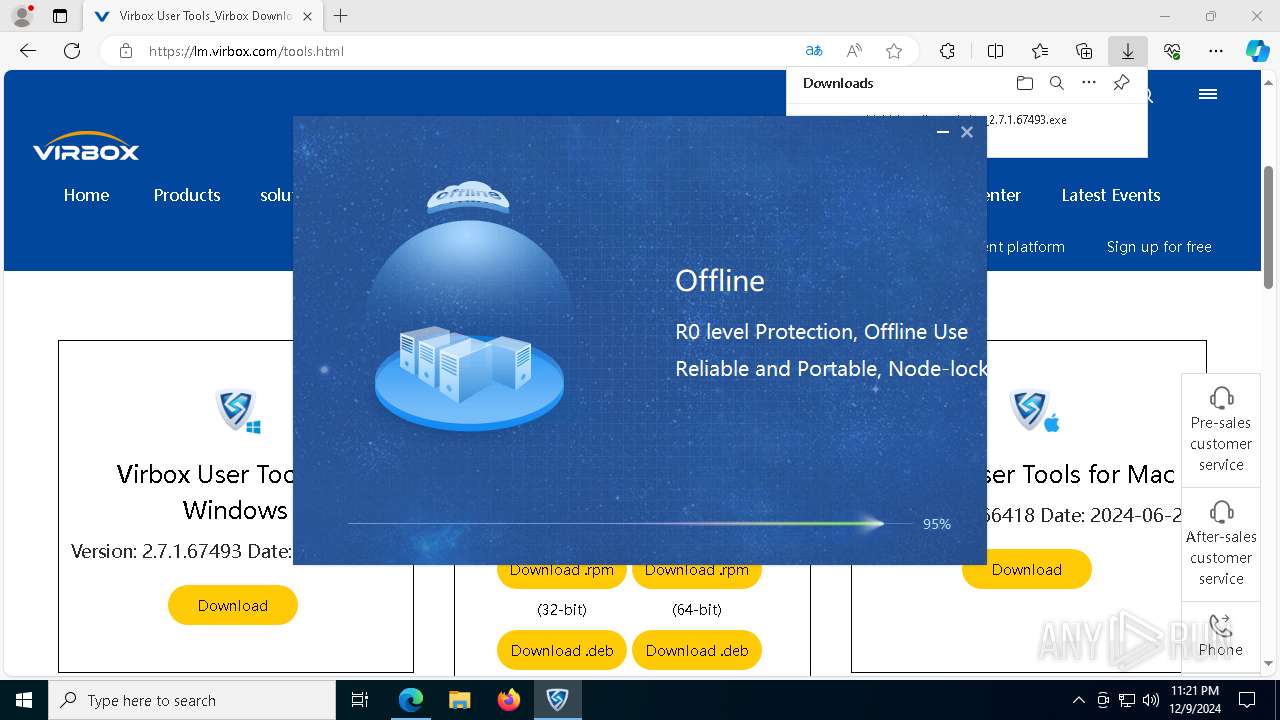Open the taskbar clock and date

click(1194, 700)
